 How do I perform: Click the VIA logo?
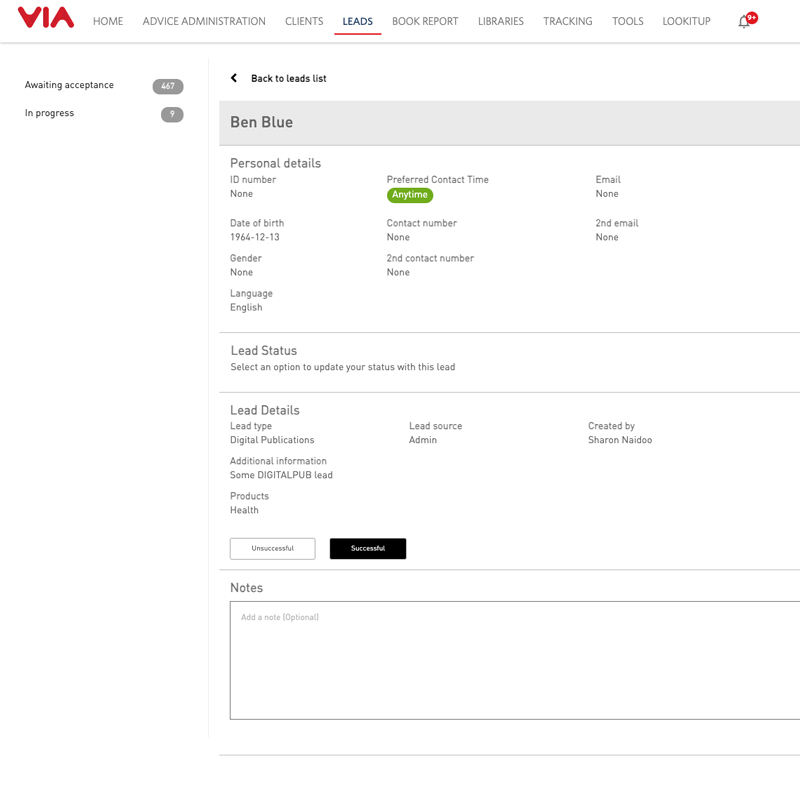pos(46,17)
